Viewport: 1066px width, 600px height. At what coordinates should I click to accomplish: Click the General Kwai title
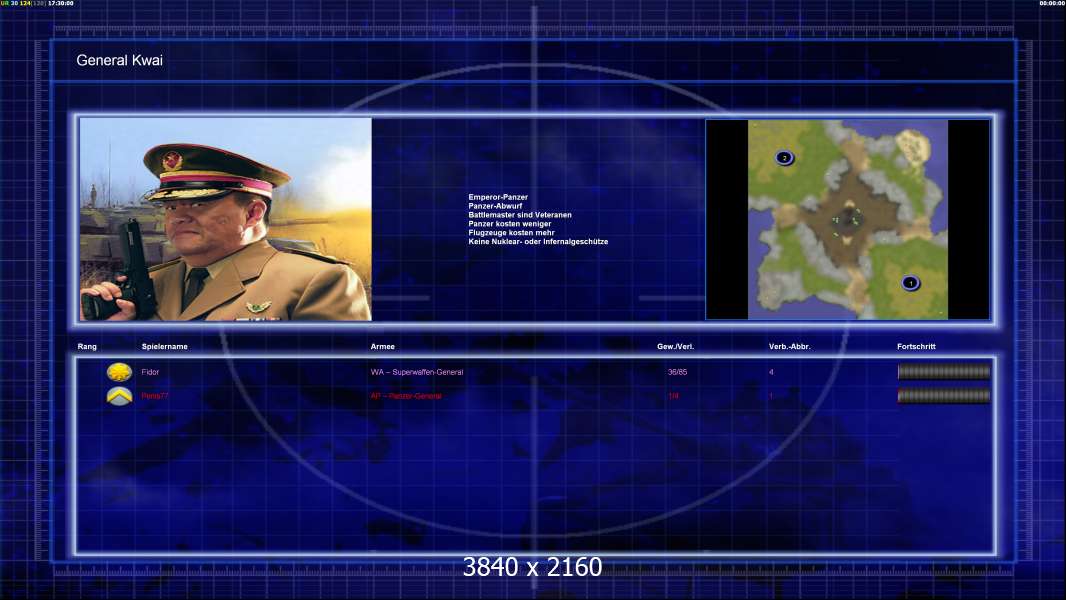click(120, 60)
